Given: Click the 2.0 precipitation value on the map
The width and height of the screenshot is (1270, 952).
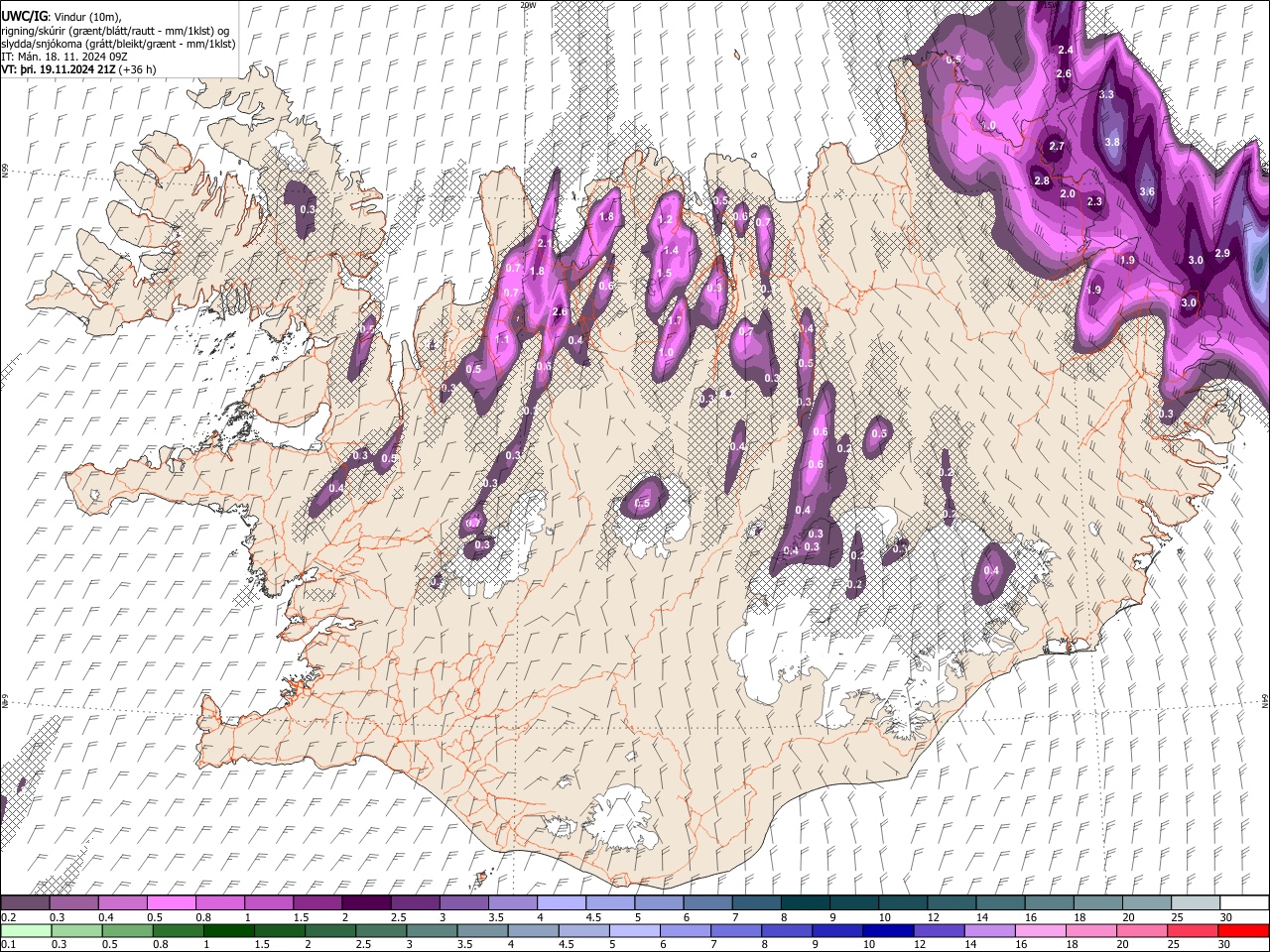Looking at the screenshot, I should click(x=1068, y=193).
